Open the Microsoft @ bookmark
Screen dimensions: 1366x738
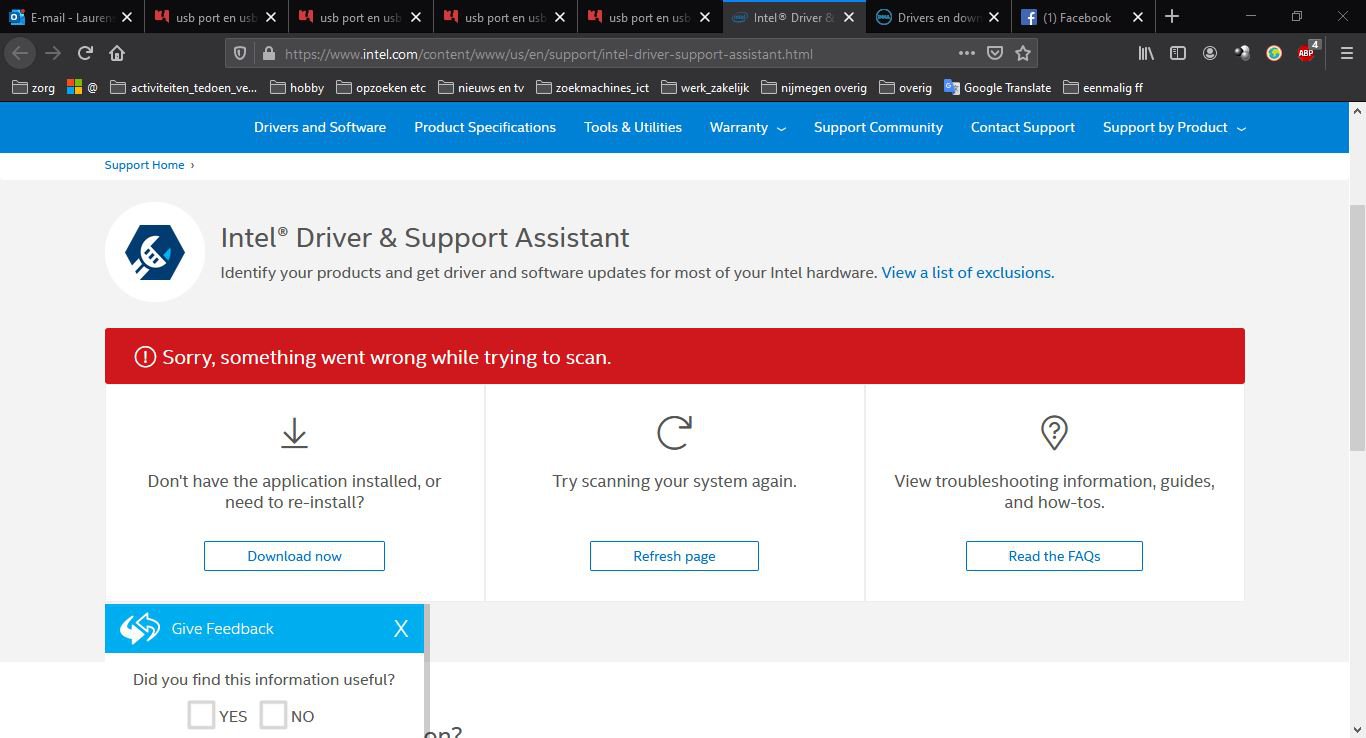82,87
